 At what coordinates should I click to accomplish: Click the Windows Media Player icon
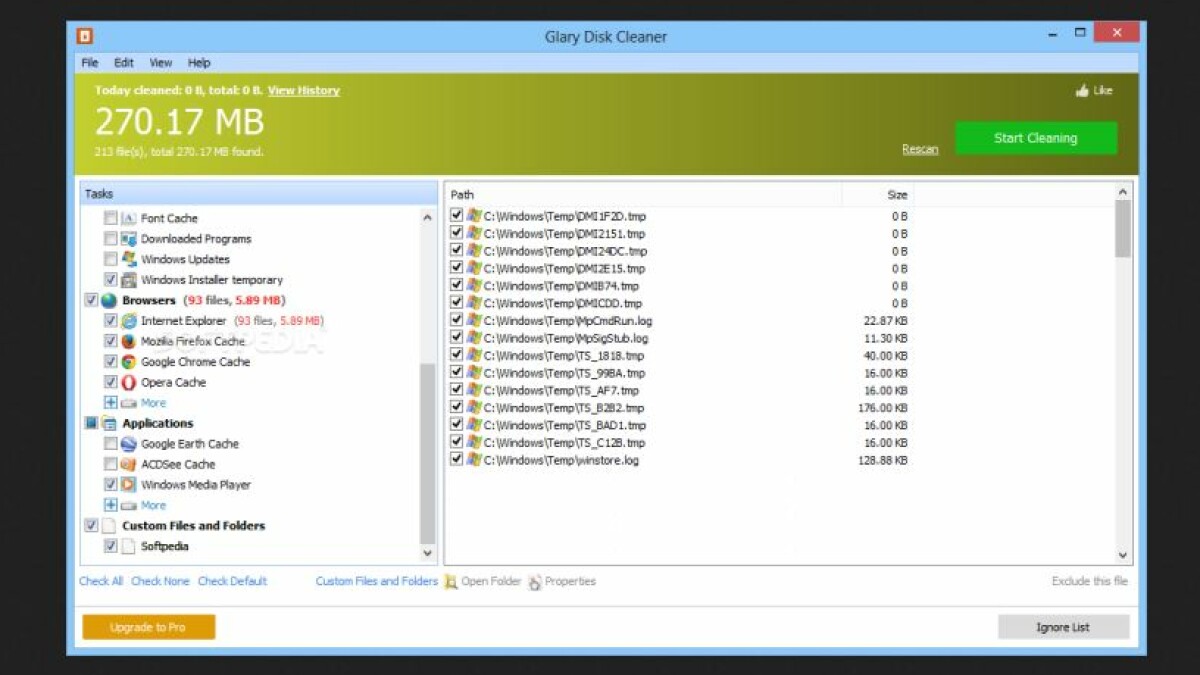click(129, 485)
